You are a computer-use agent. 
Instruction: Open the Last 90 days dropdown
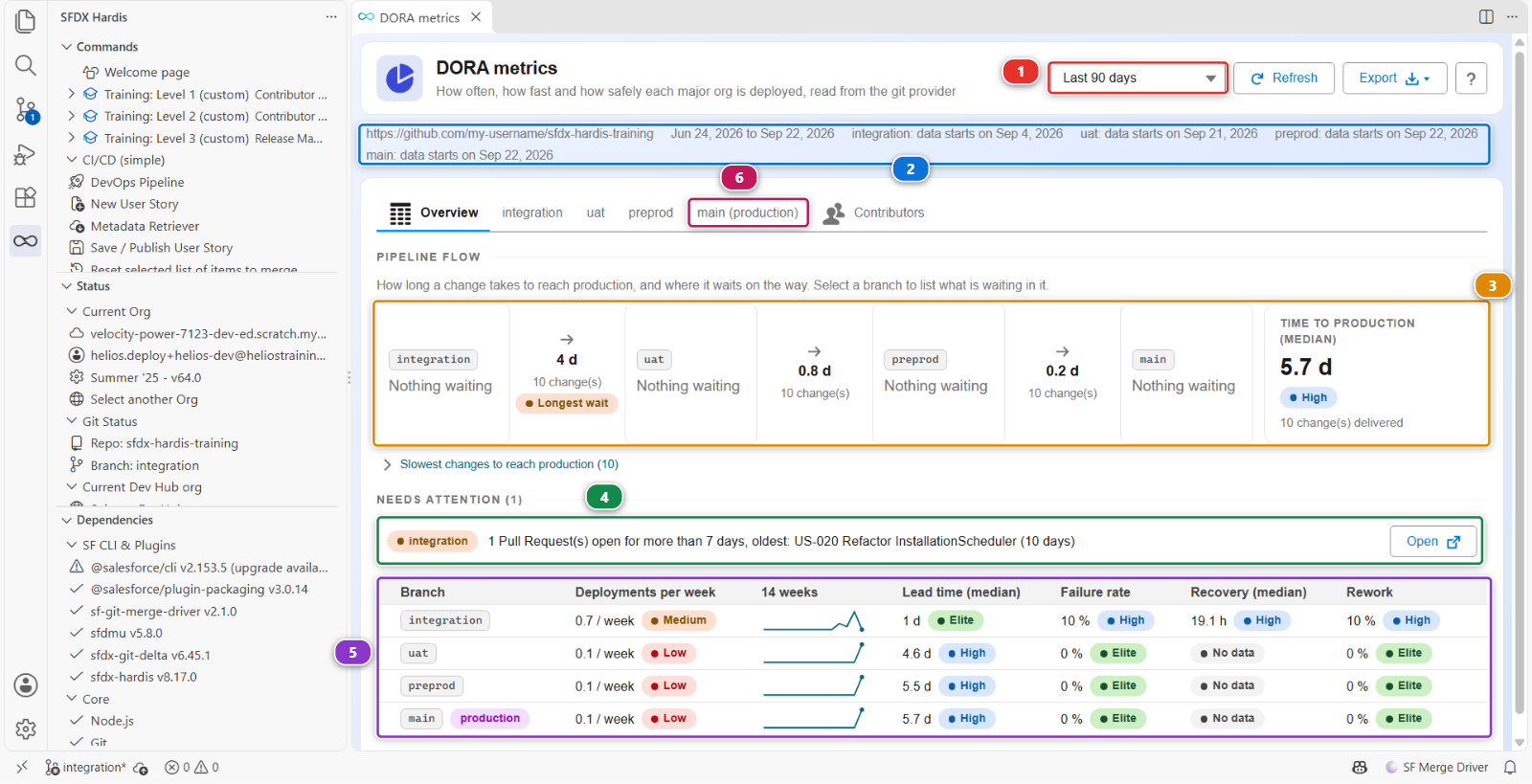point(1138,78)
